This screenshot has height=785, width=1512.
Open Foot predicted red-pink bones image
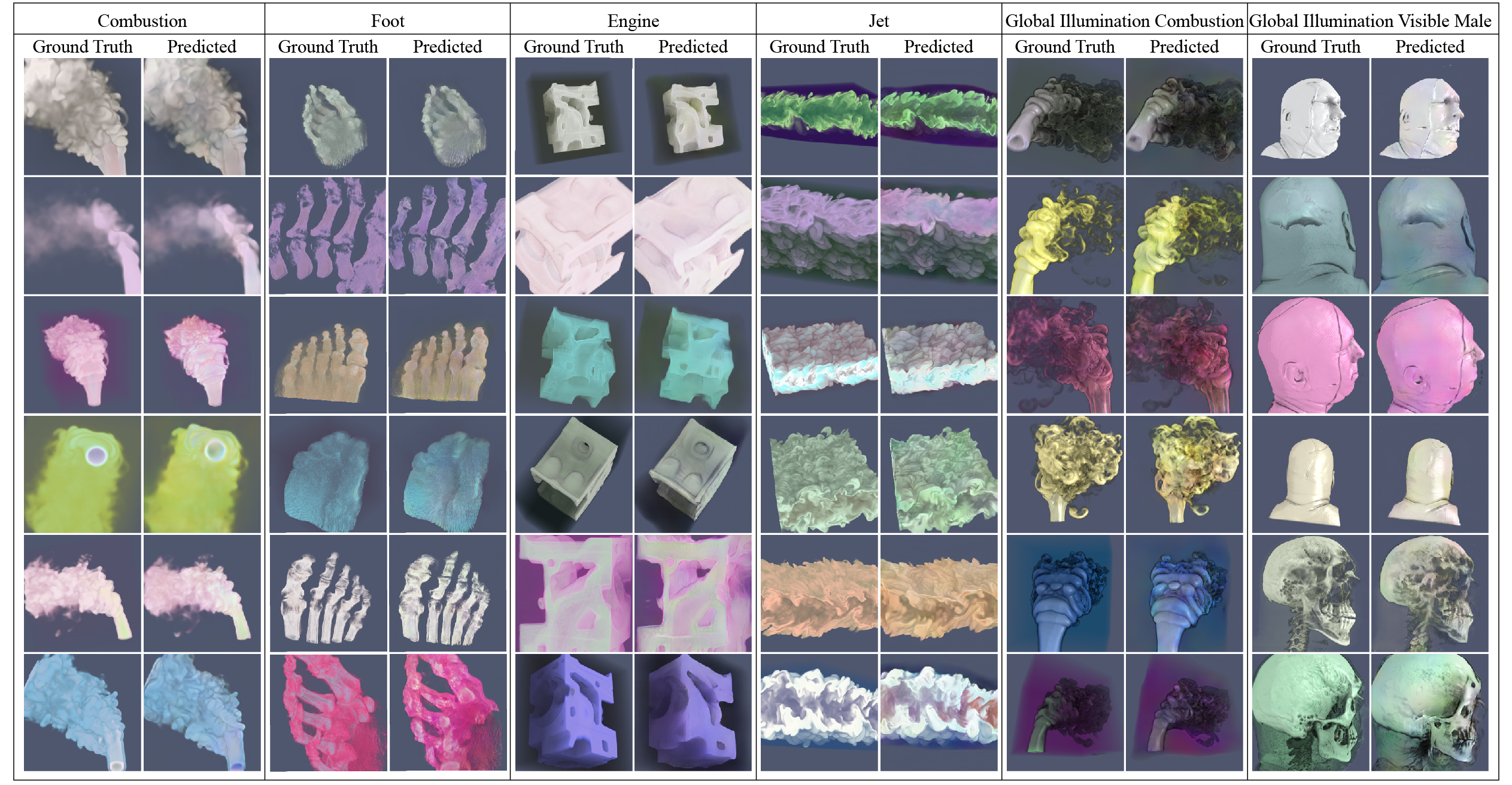[448, 712]
